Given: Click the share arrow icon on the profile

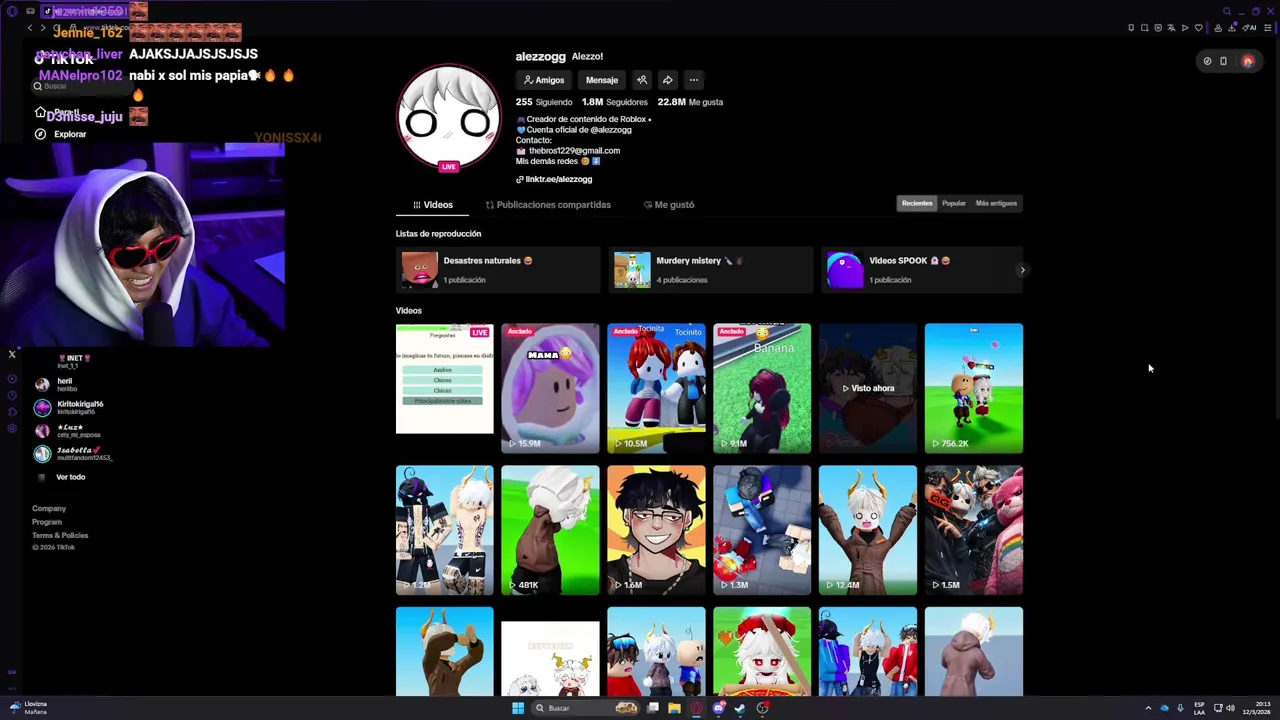Looking at the screenshot, I should (x=667, y=80).
